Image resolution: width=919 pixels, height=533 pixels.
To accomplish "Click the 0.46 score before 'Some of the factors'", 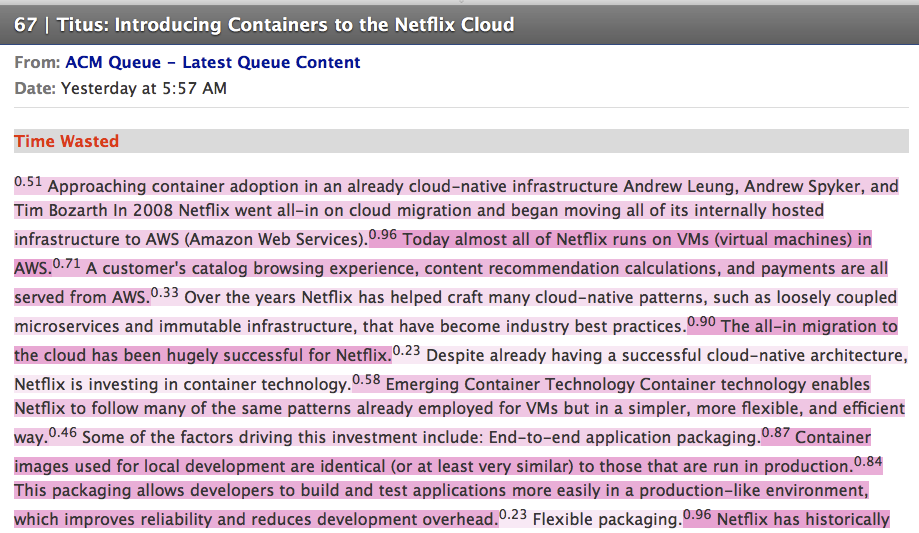I will point(63,433).
